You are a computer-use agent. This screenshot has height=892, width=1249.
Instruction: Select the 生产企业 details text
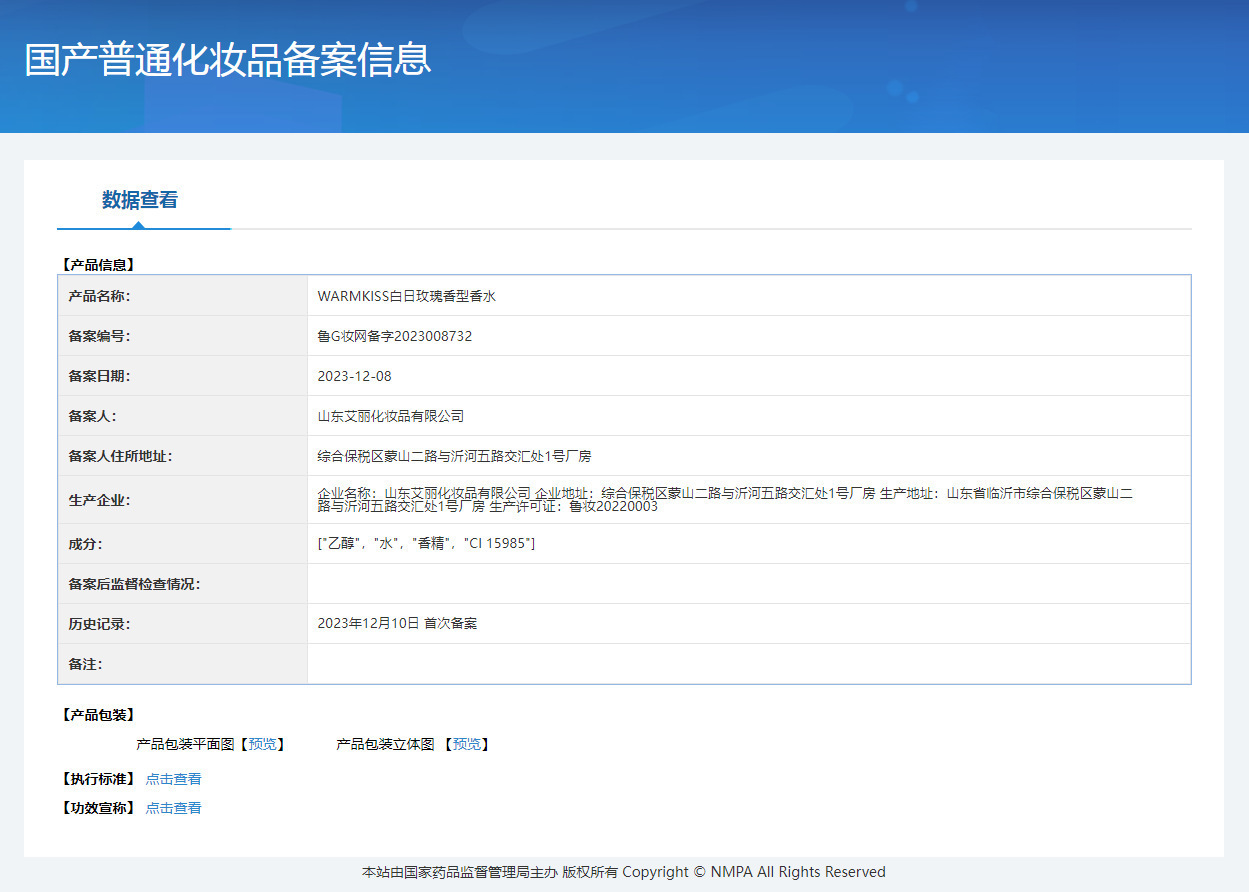tap(725, 500)
